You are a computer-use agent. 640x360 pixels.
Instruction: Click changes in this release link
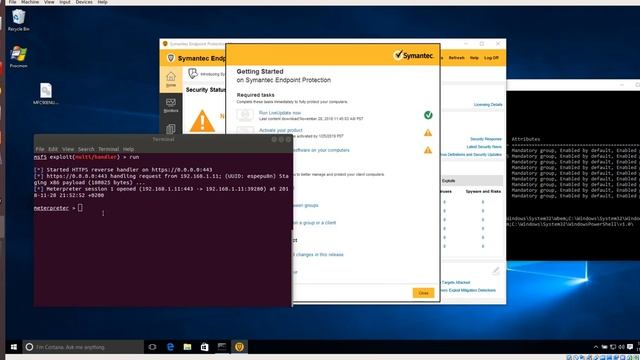(319, 255)
